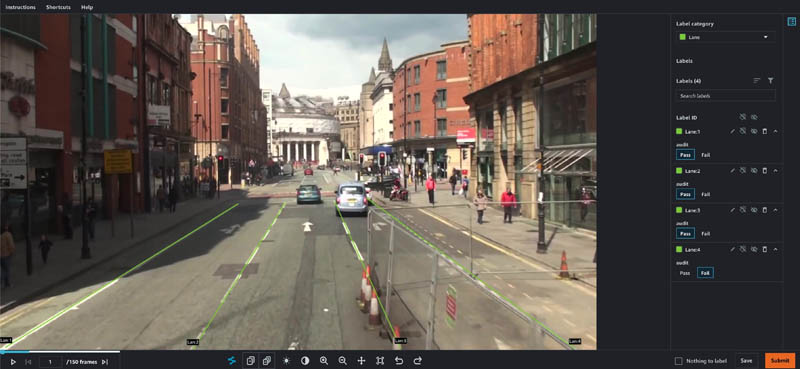Hide the Lane:4 annotation via eye icon

pyautogui.click(x=754, y=249)
